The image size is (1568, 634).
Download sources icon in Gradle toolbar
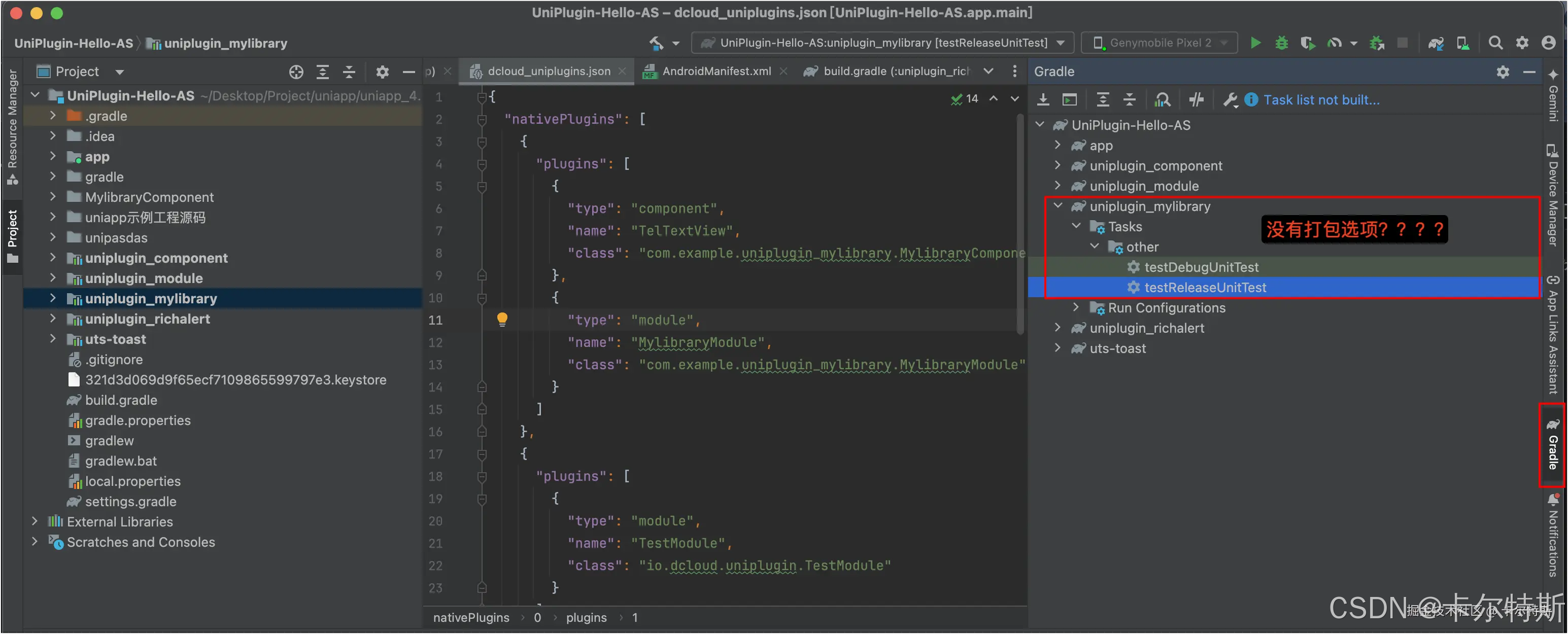1043,100
